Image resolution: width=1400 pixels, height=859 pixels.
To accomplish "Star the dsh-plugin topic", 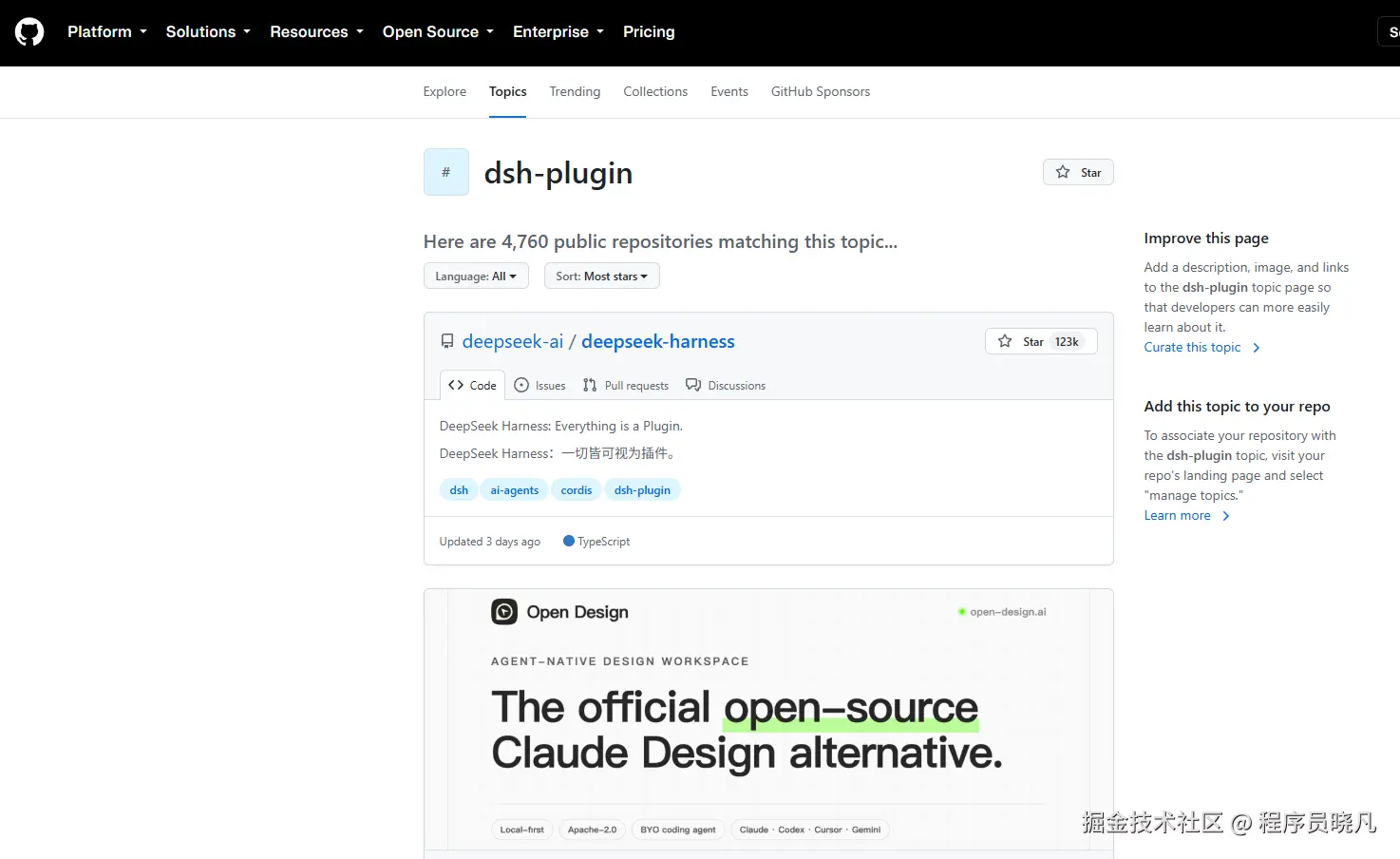I will 1078,172.
